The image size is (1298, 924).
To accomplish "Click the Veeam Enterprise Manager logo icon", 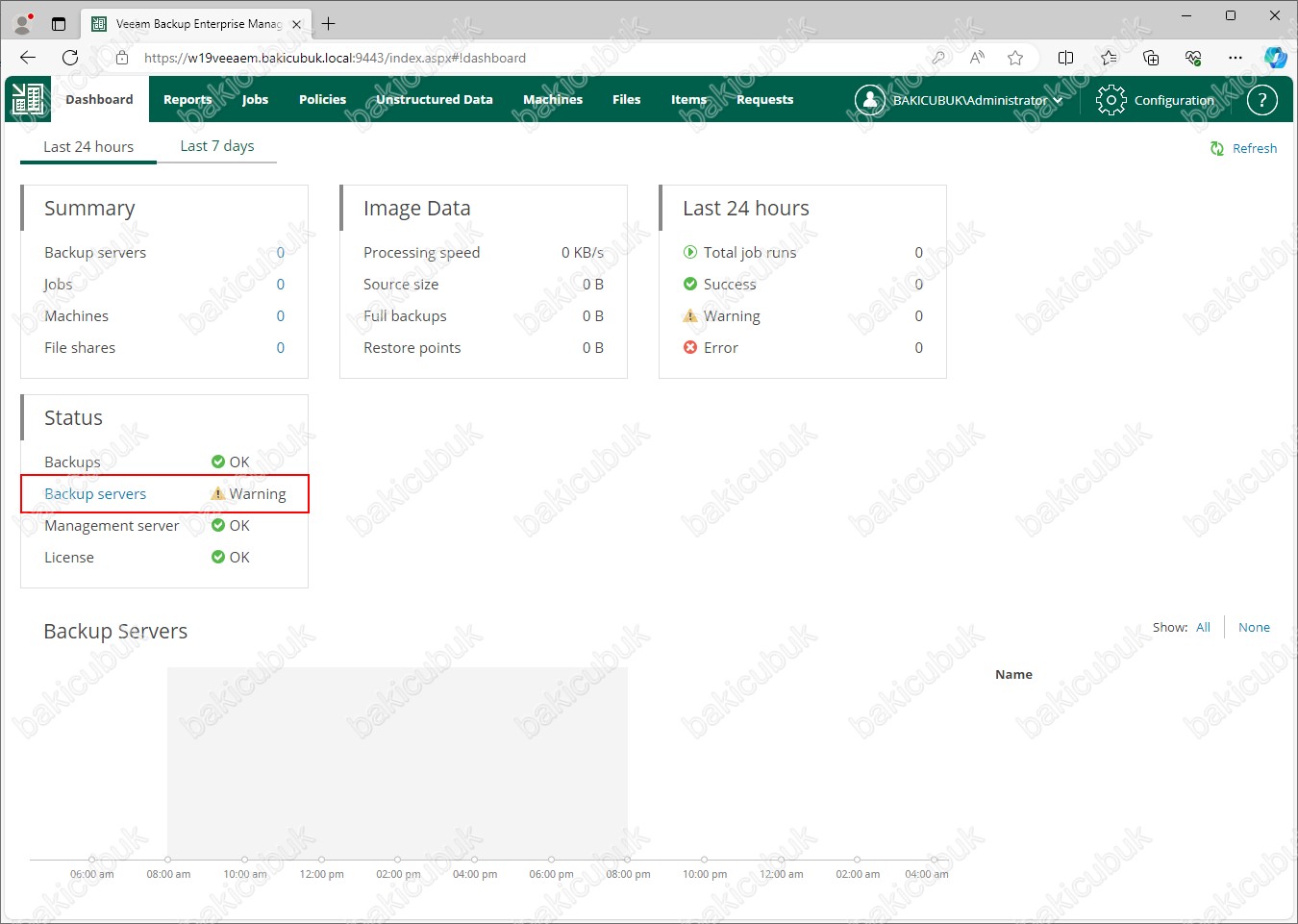I will [x=28, y=99].
